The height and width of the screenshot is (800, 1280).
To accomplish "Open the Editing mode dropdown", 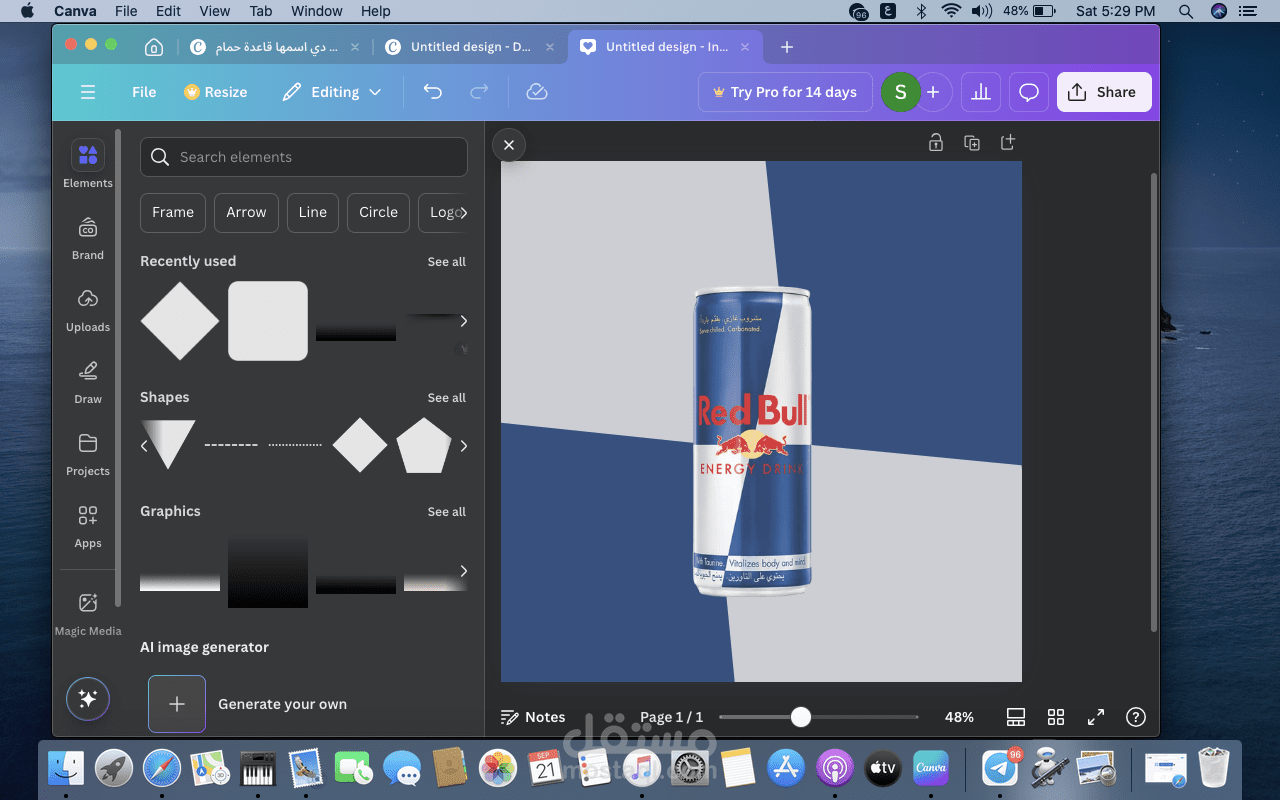I will tap(331, 92).
